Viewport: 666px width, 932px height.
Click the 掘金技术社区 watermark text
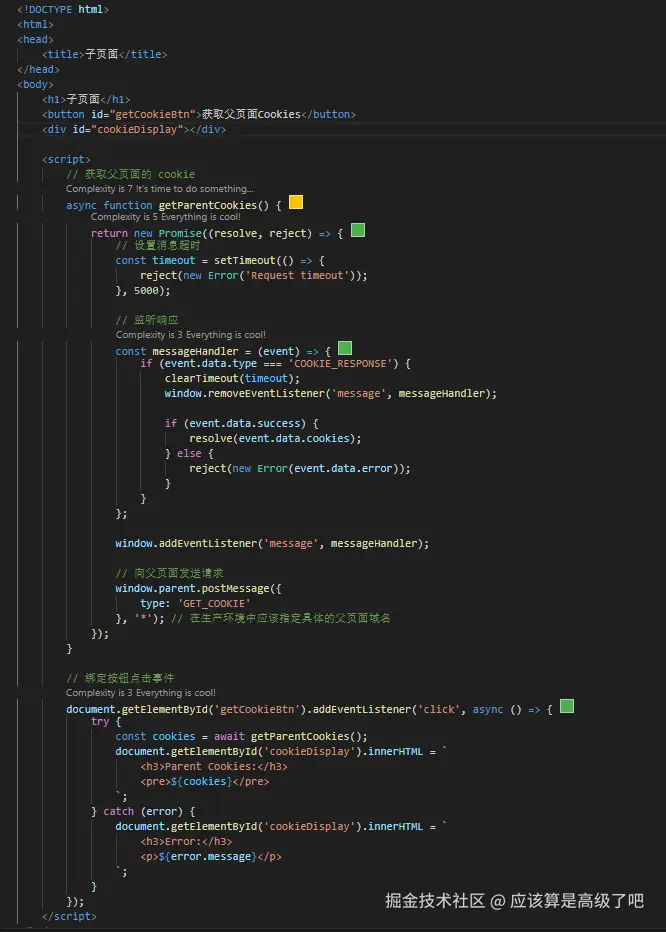435,901
